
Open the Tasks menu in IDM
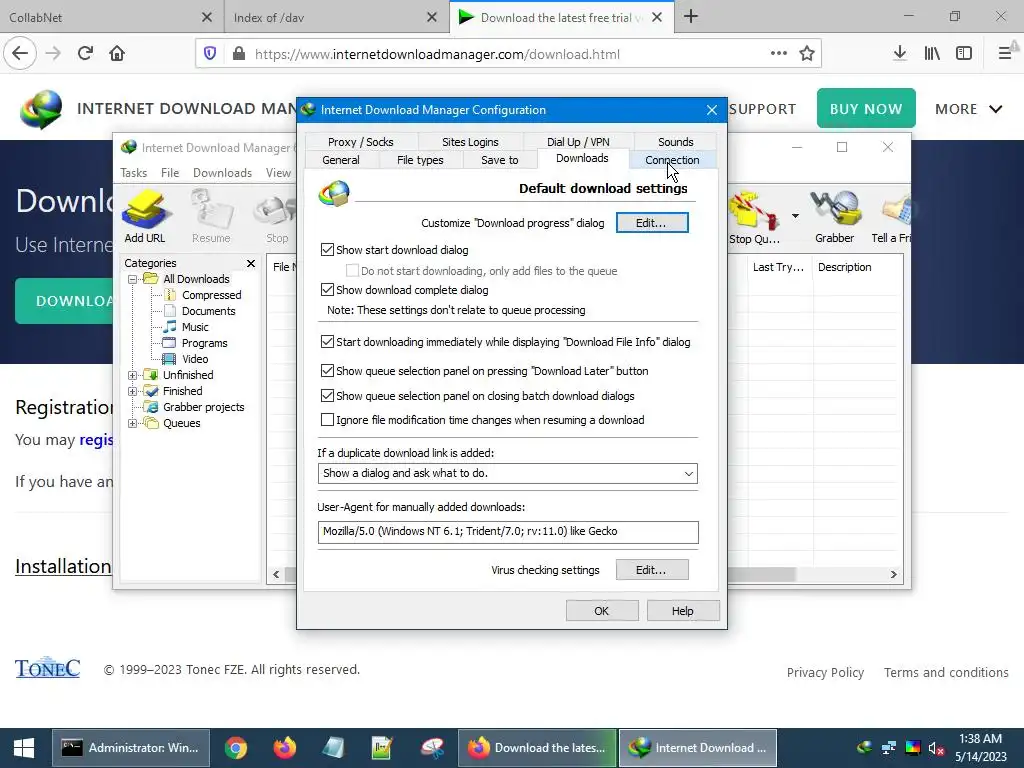point(133,172)
